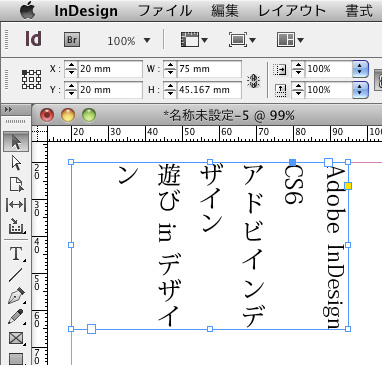Click the X value stepper arrows
This screenshot has width=382, height=365.
71,69
